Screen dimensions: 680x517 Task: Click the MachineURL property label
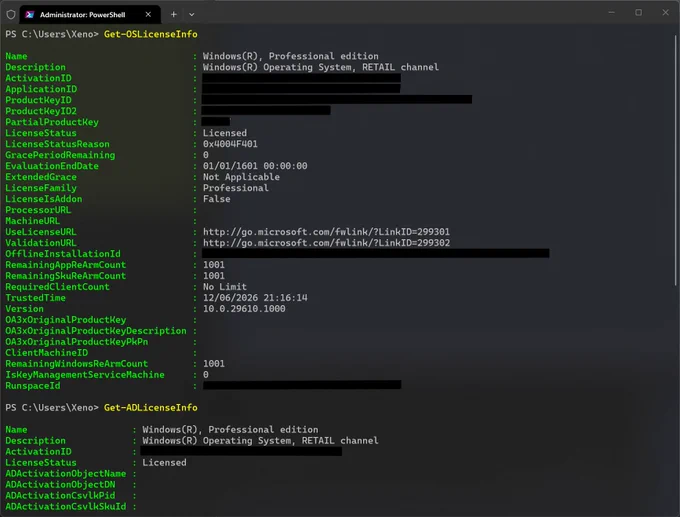[x=33, y=221]
